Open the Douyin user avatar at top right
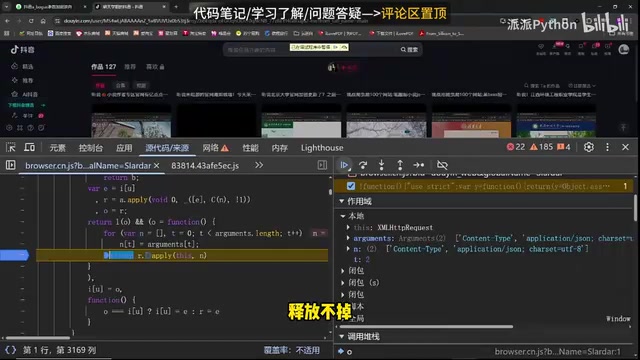 tap(624, 49)
